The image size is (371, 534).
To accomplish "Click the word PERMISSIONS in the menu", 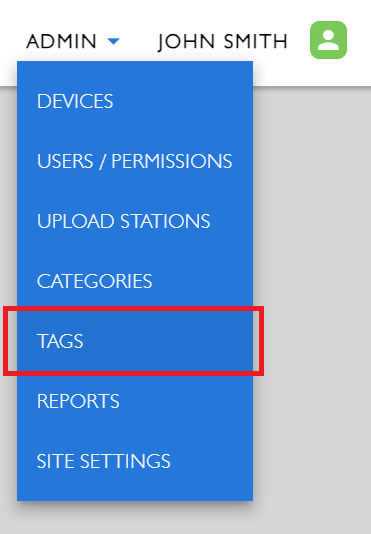I will tap(172, 161).
